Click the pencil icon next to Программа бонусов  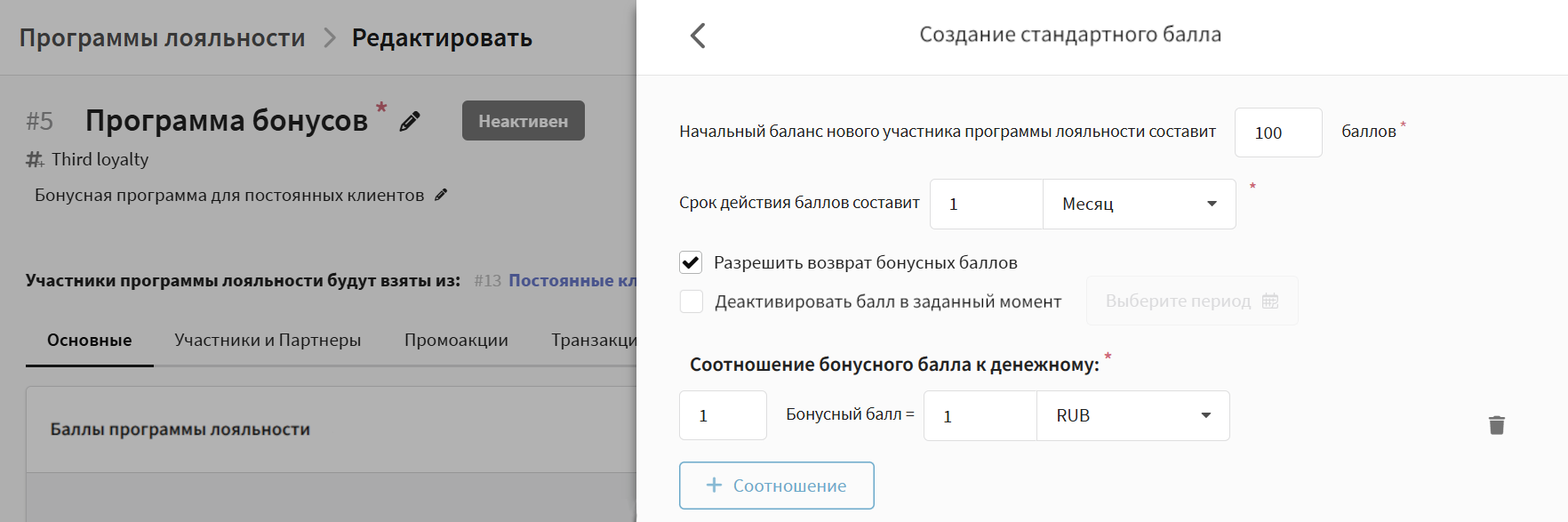pos(410,121)
